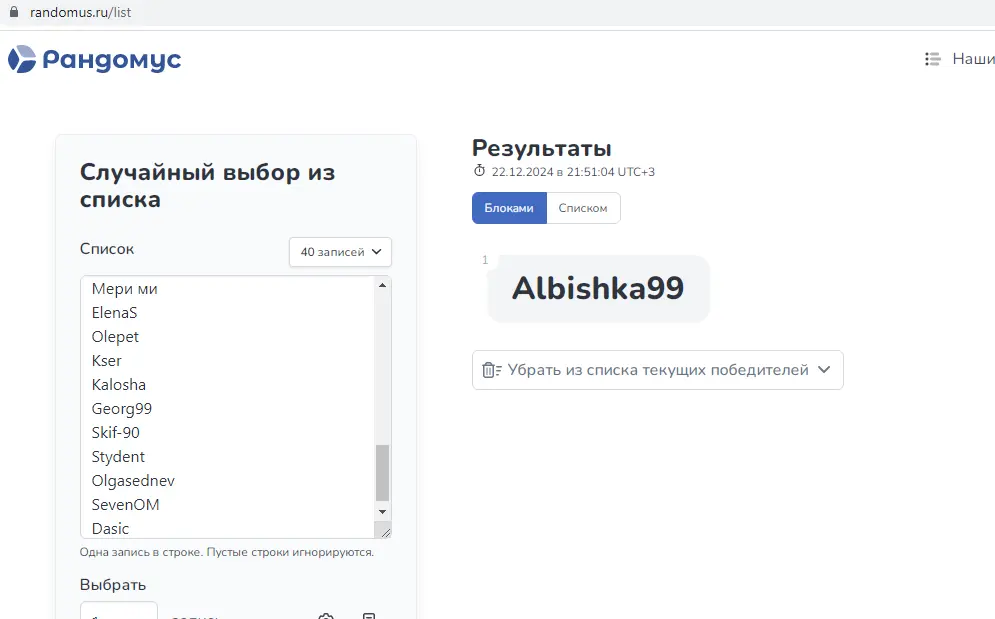The image size is (995, 619).
Task: Switch results view to Списком
Action: [x=583, y=208]
